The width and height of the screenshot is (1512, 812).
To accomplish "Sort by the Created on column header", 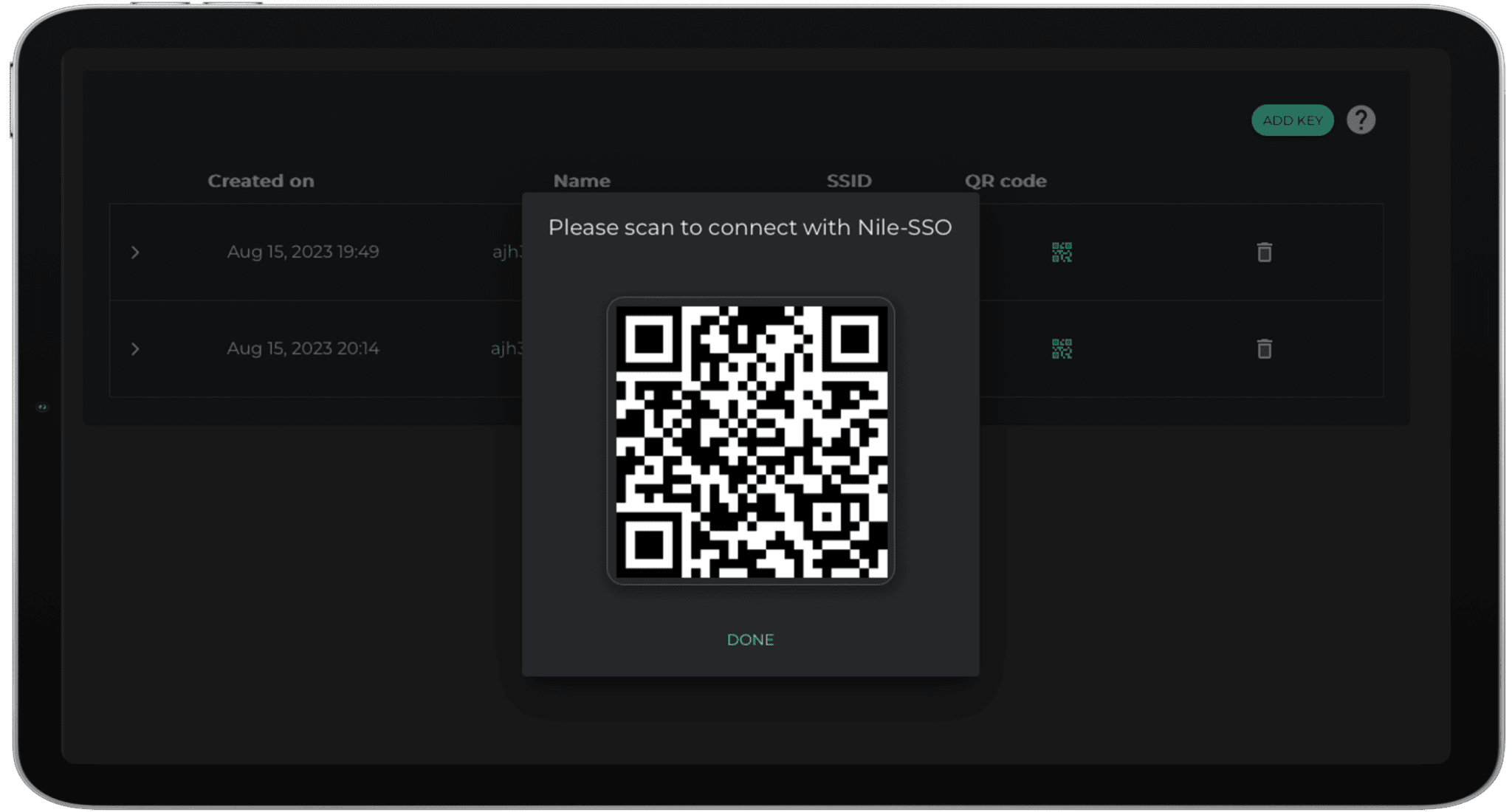I will 261,181.
